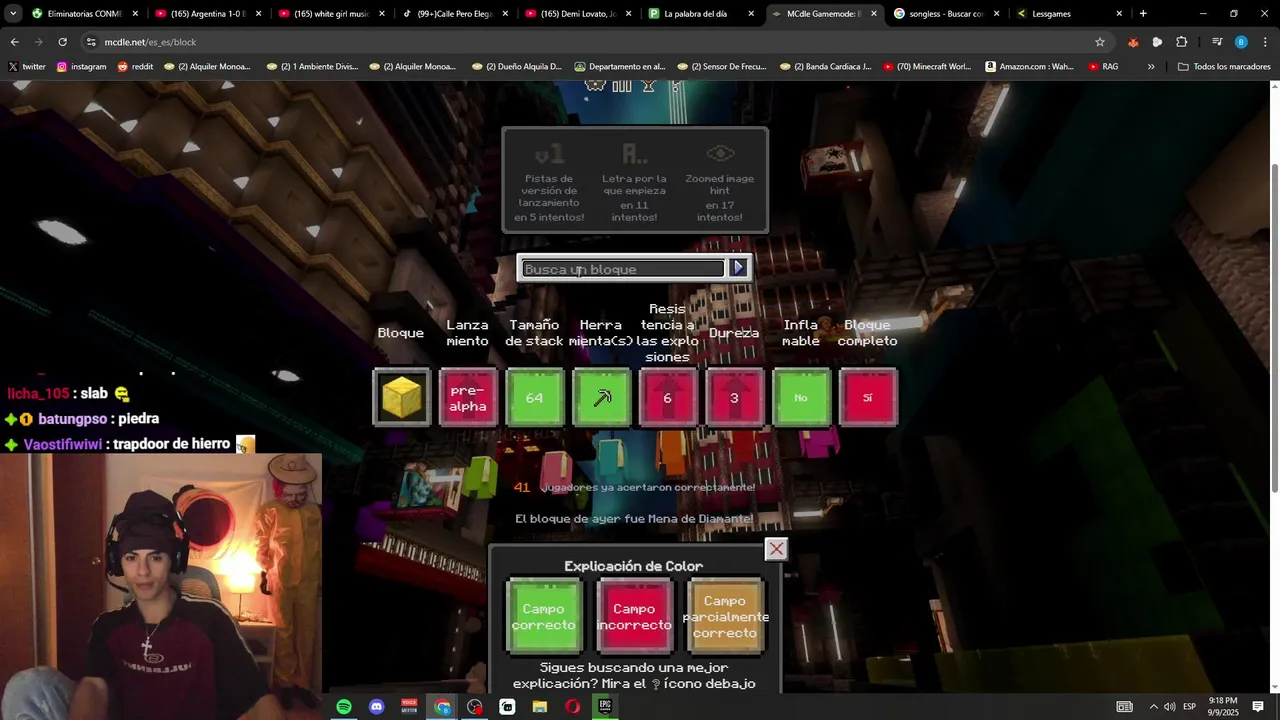Close the Explicación de Color panel
1280x720 pixels.
pyautogui.click(x=776, y=549)
